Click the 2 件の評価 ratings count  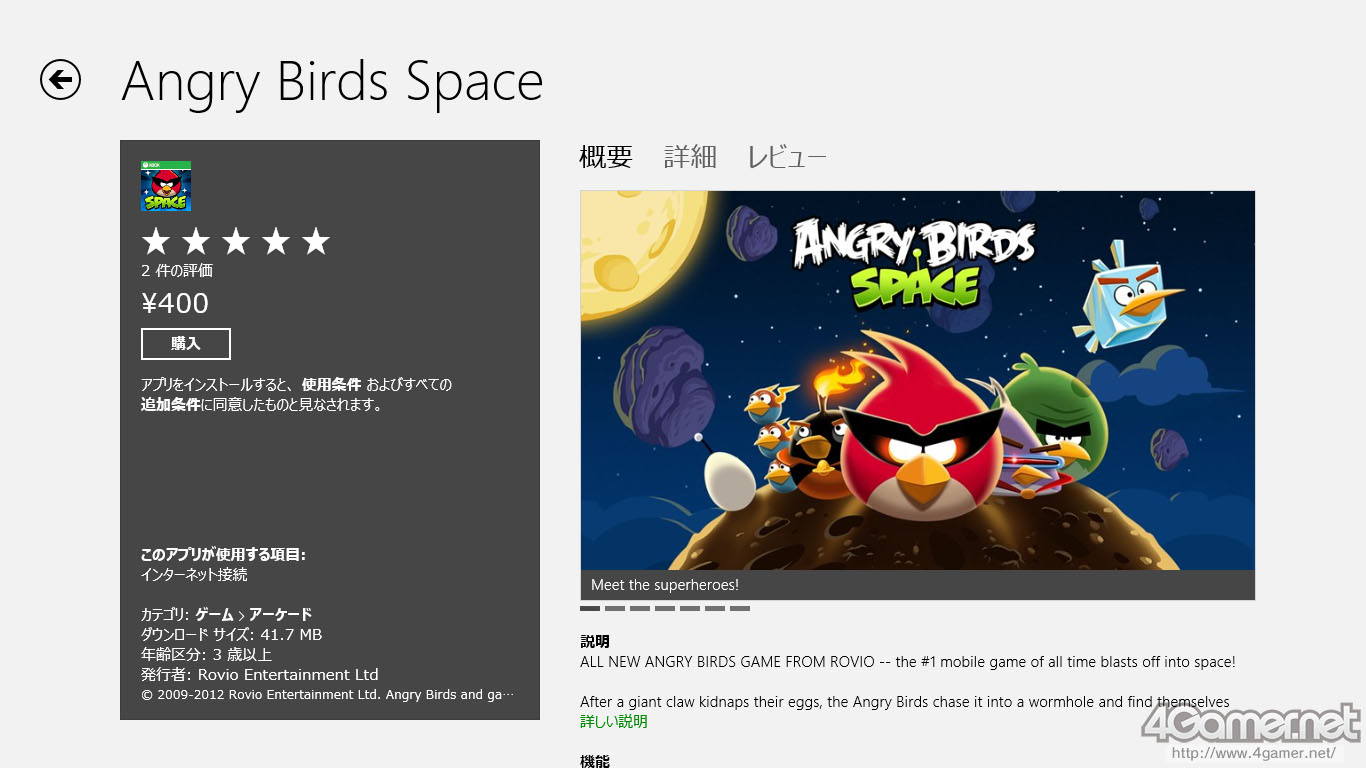(177, 270)
